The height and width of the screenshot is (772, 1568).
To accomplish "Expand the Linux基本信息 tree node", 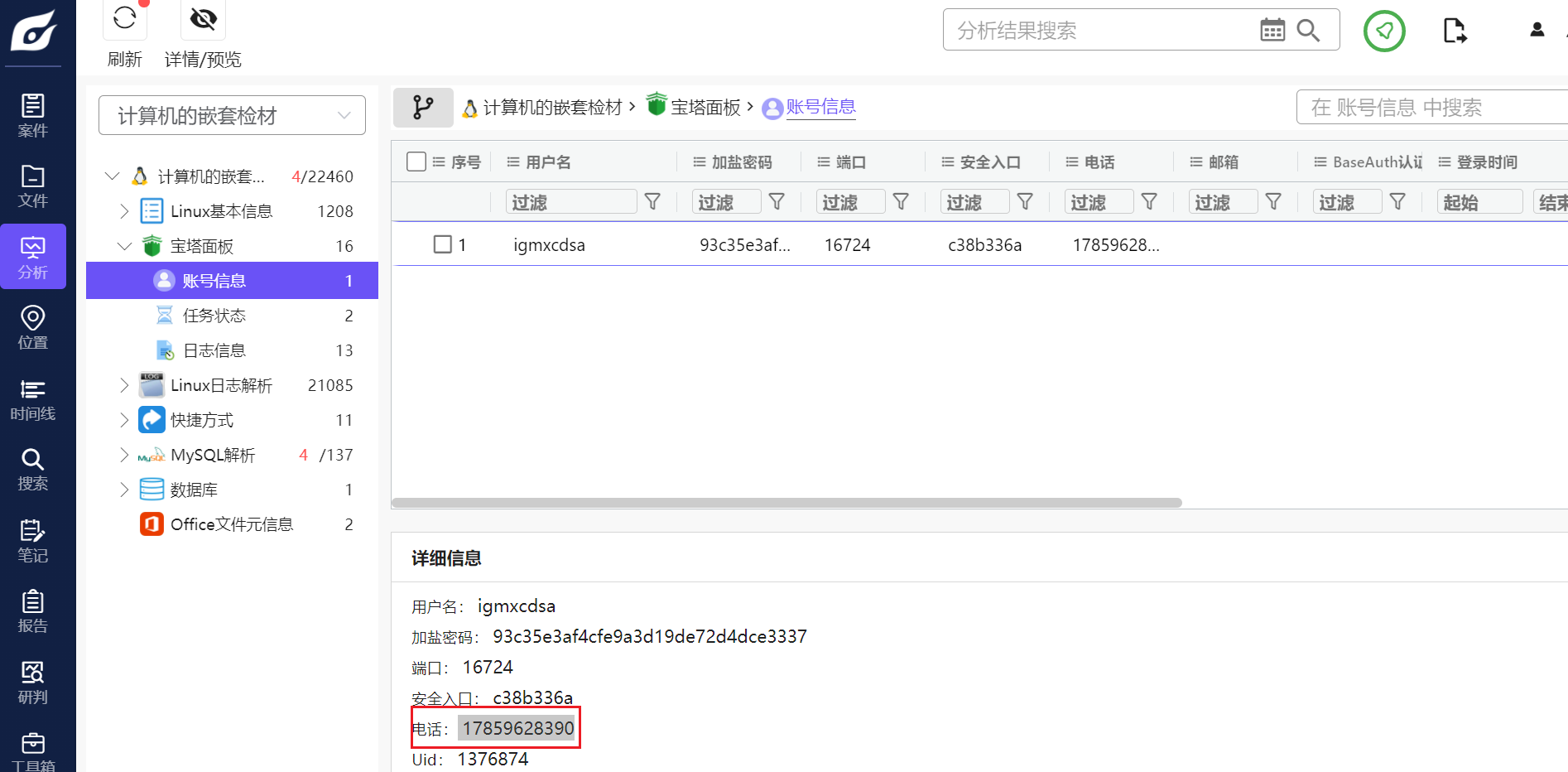I will tap(124, 211).
